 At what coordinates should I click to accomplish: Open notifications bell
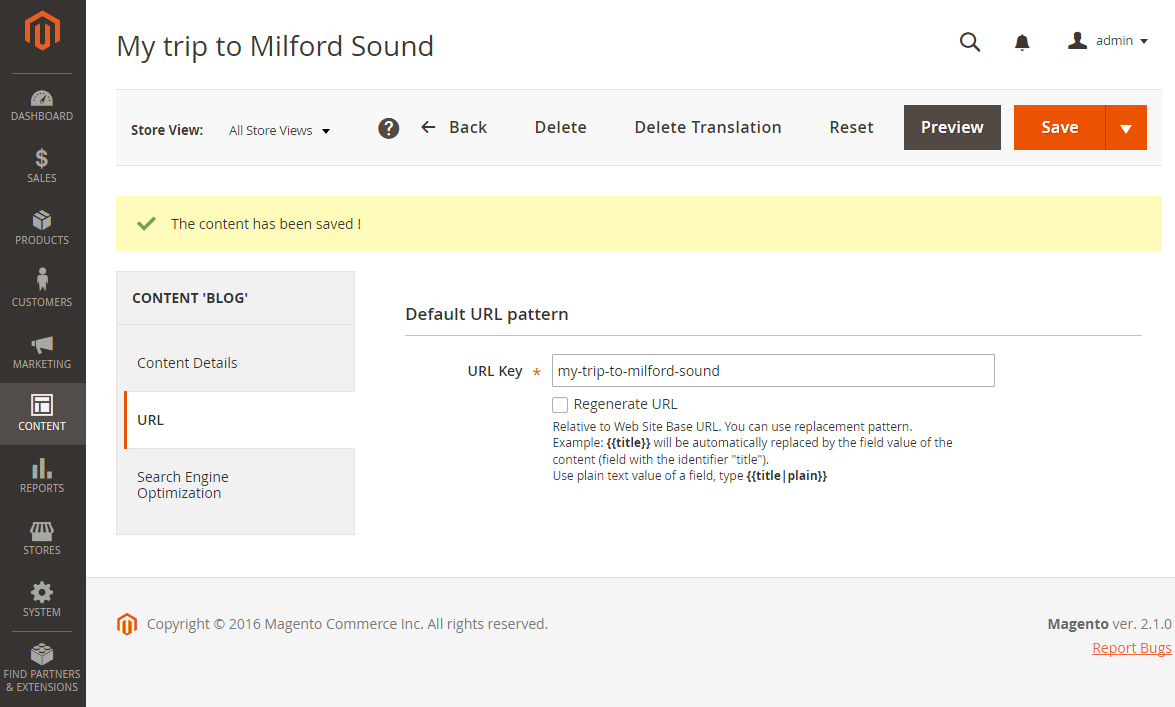[x=1022, y=42]
